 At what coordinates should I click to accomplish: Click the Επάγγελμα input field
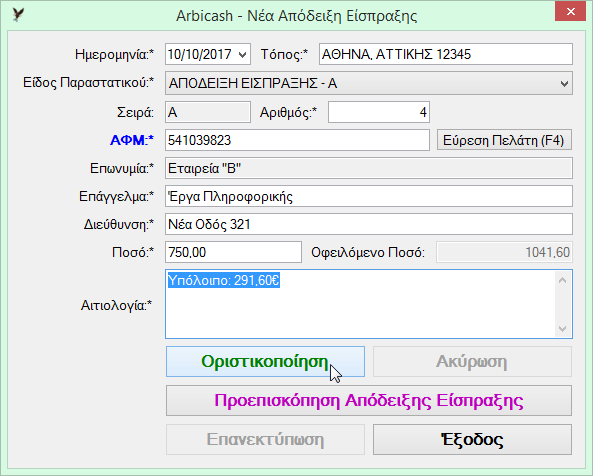(369, 196)
